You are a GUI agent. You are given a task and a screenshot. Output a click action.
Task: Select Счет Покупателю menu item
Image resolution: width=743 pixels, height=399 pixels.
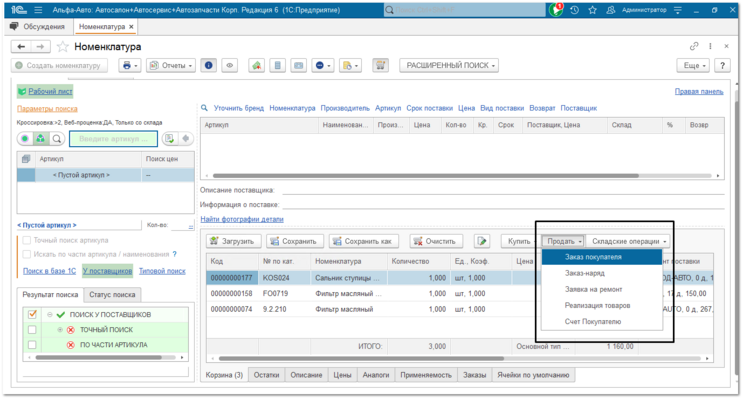(x=601, y=321)
